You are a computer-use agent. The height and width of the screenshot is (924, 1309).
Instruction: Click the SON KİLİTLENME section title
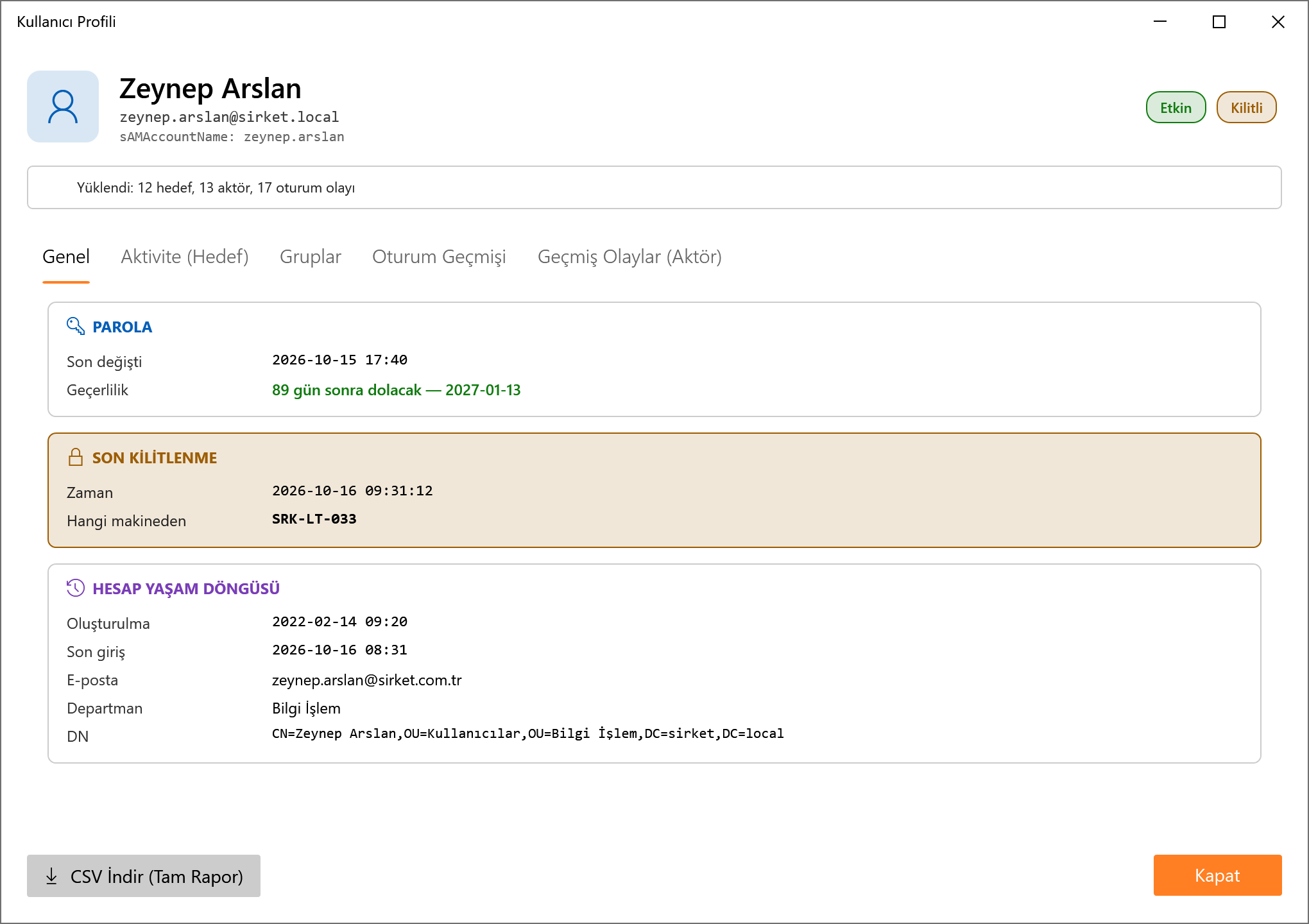pyautogui.click(x=155, y=458)
